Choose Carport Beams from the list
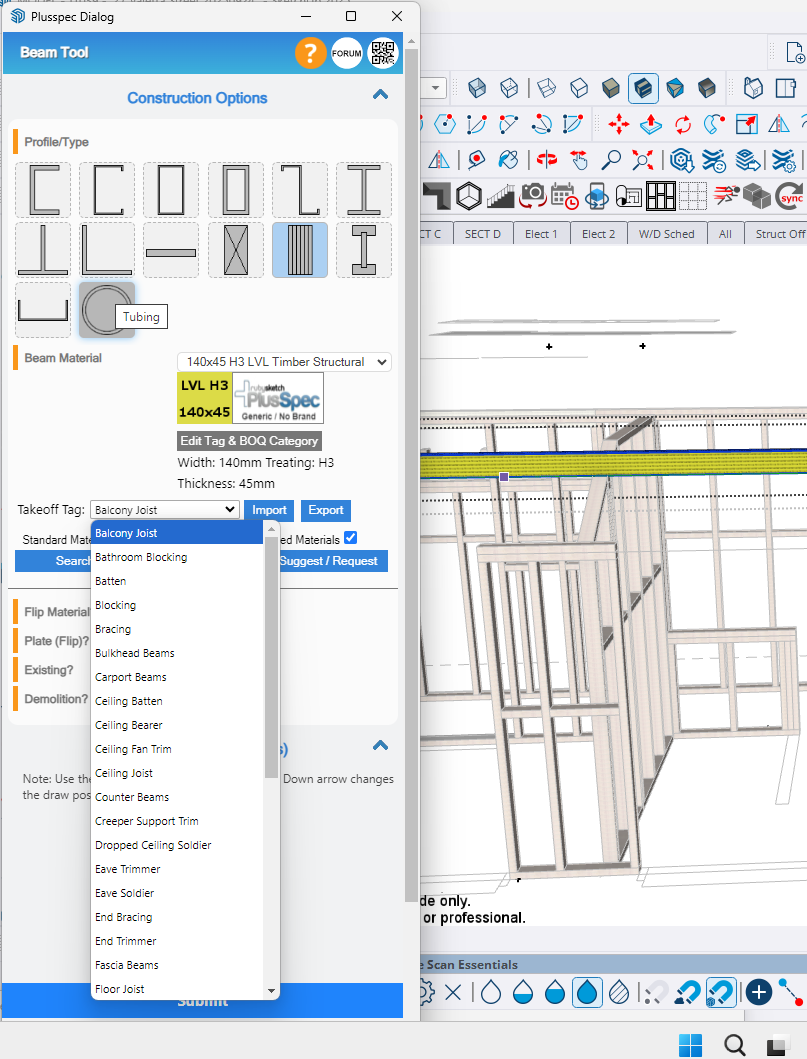Viewport: 807px width, 1059px height. [x=131, y=677]
